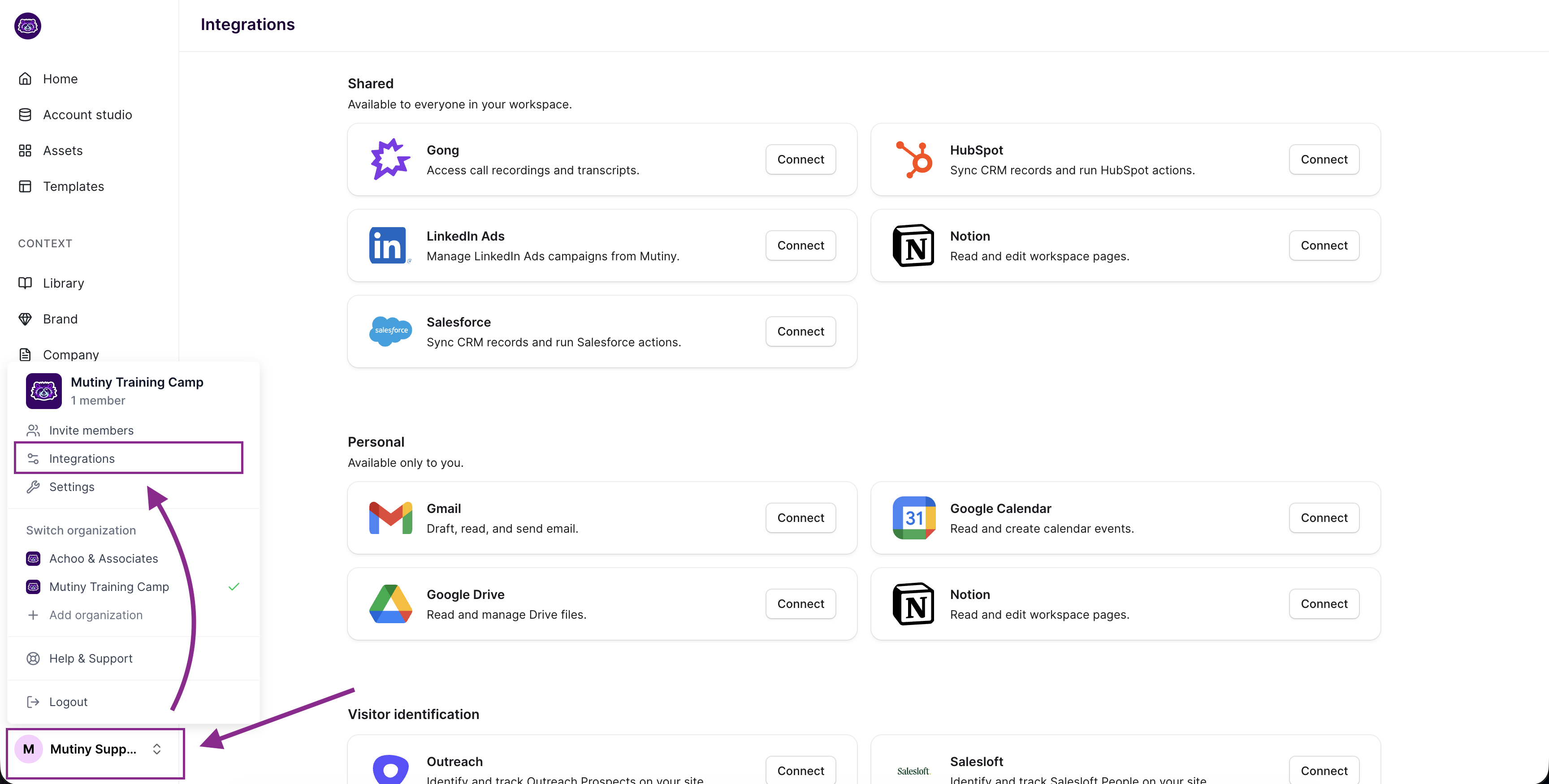Click the Logout exit icon
Screen dimensions: 1549x784
[x=33, y=702]
